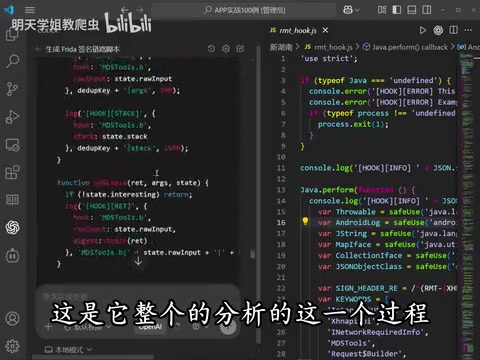Go back with title bar arrow
The height and width of the screenshot is (360, 480).
tap(125, 10)
